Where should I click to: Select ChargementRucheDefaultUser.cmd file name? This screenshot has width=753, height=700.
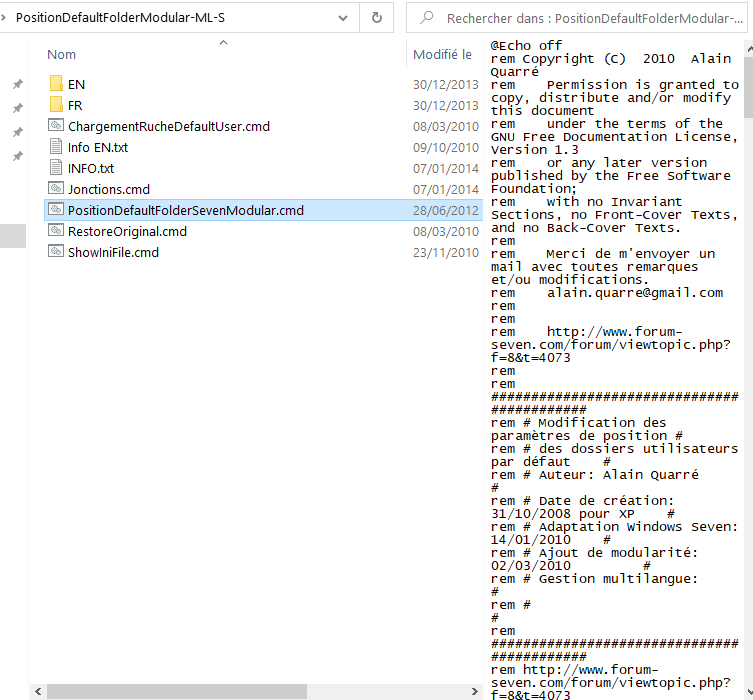coord(169,126)
